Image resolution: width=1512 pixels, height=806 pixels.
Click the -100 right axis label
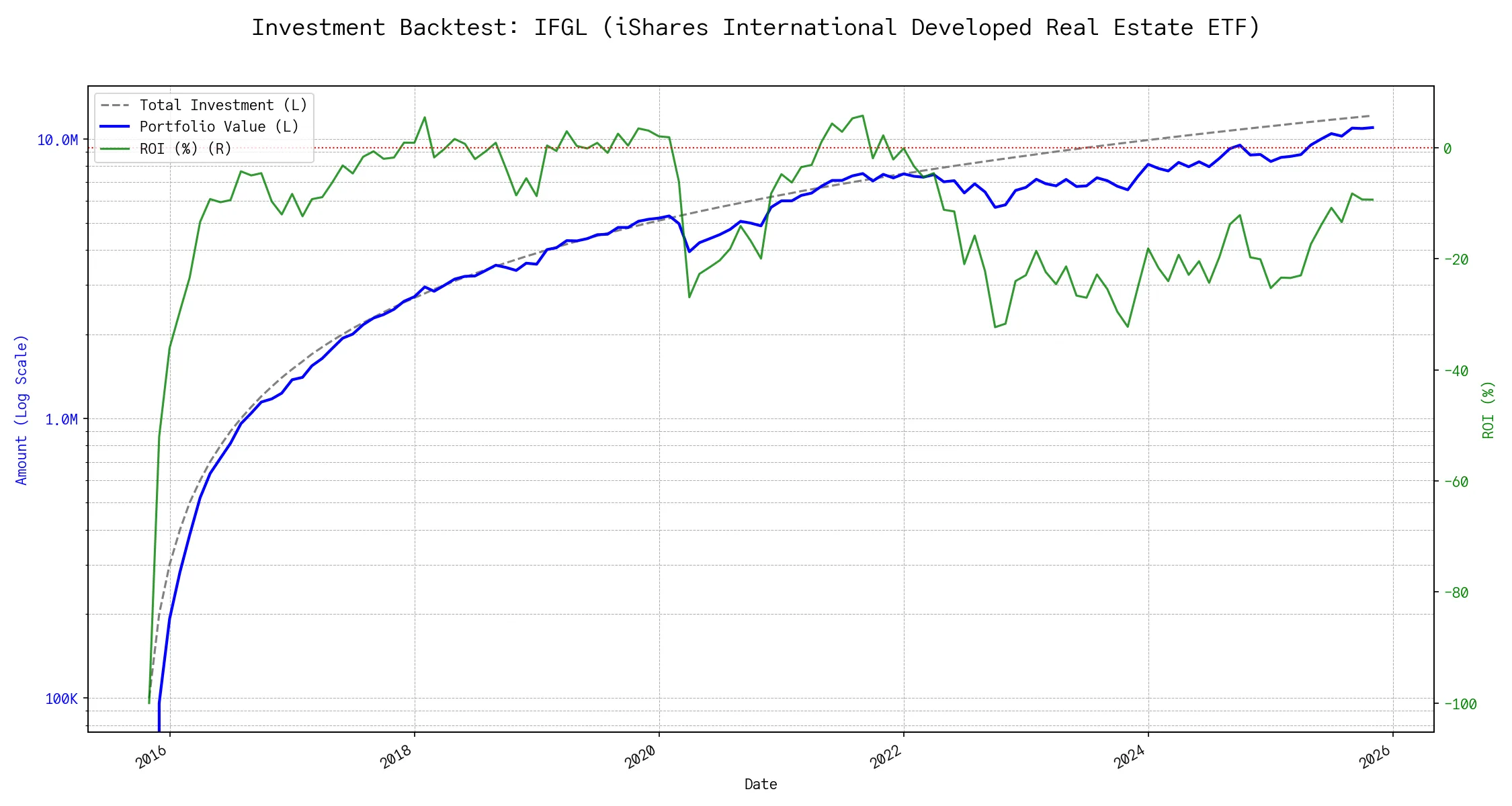(1460, 704)
